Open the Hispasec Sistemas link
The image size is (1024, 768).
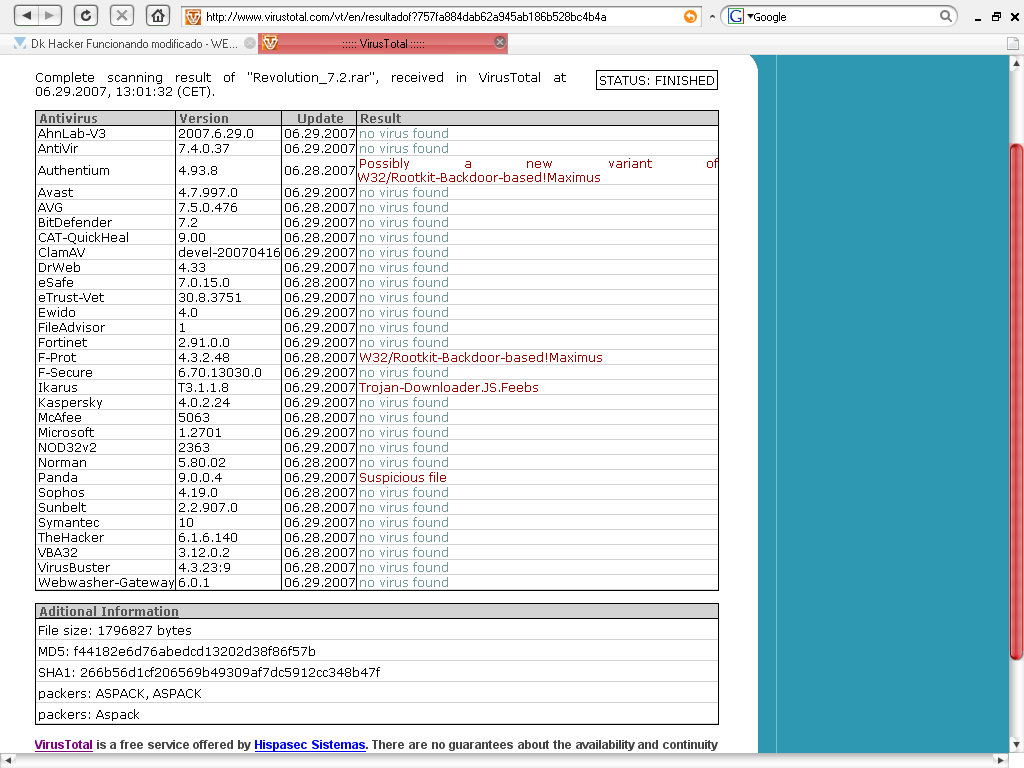pos(310,744)
